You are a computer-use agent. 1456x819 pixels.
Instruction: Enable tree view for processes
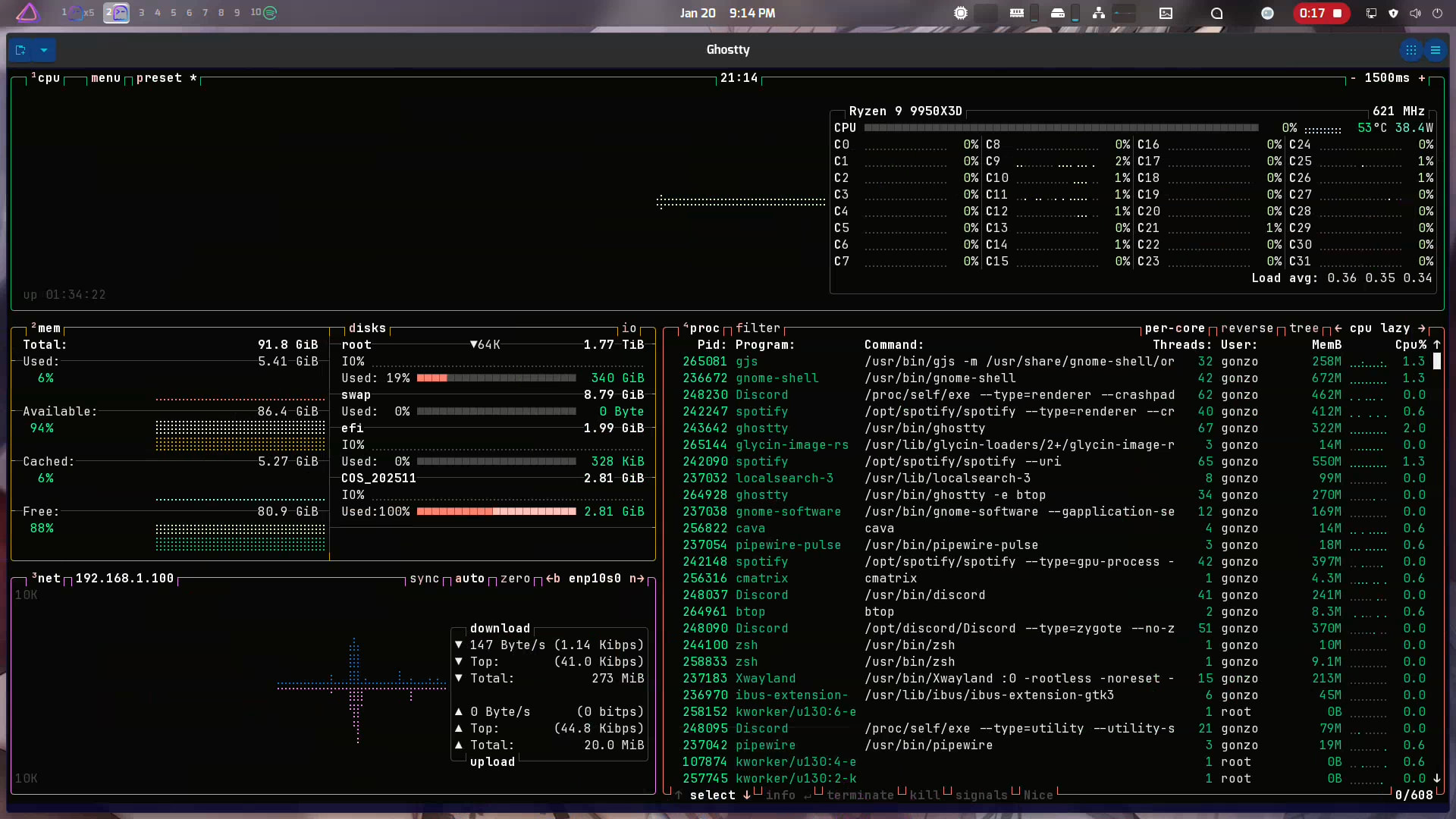click(1304, 328)
